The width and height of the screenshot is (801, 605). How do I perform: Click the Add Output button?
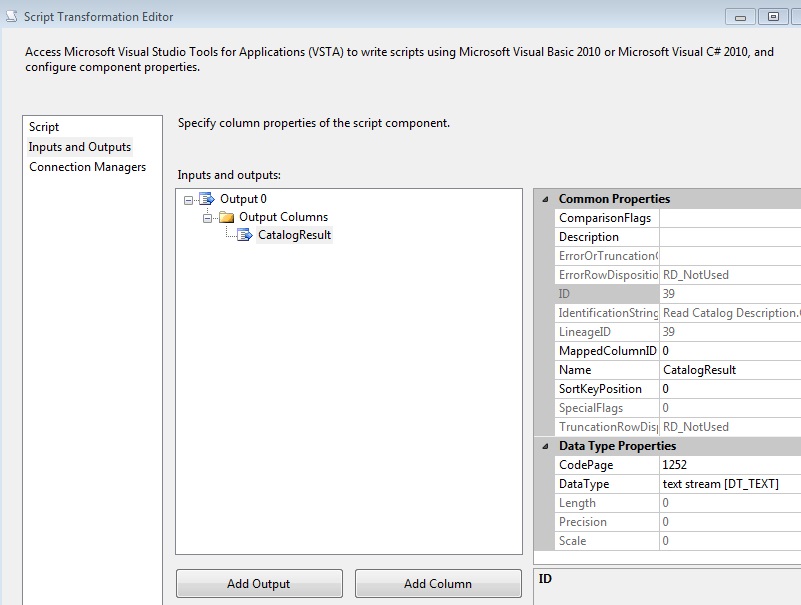pyautogui.click(x=259, y=584)
